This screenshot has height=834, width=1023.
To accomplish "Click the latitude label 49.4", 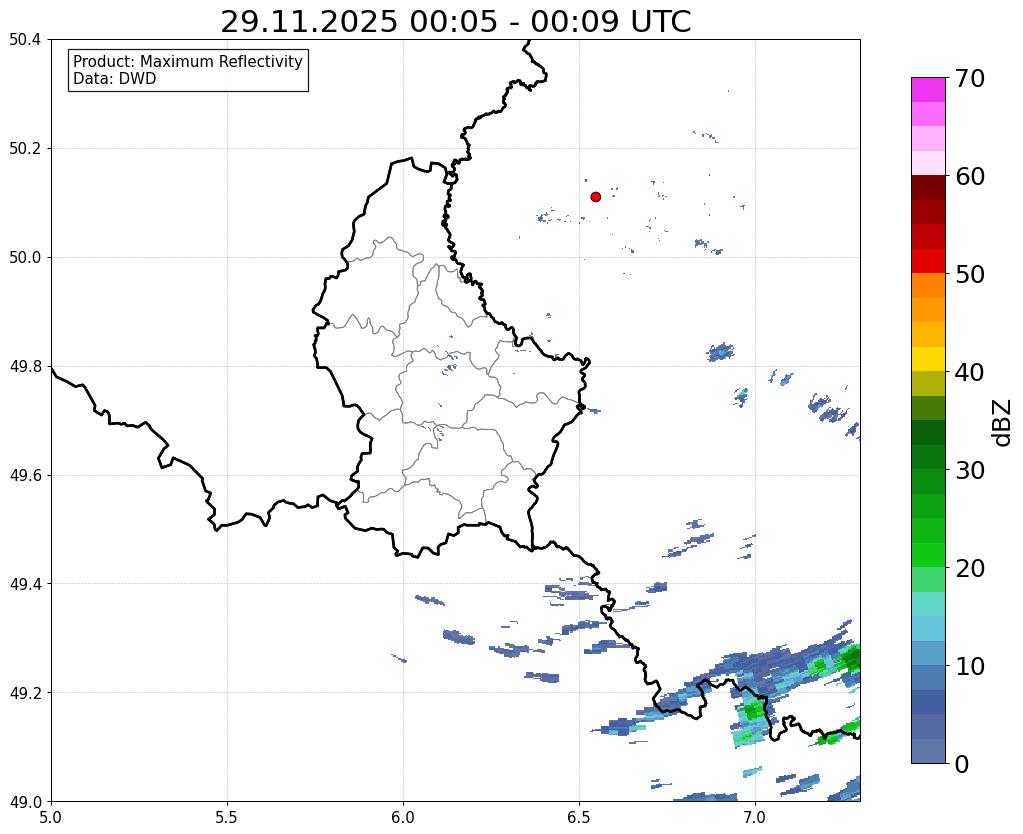I will (x=25, y=584).
